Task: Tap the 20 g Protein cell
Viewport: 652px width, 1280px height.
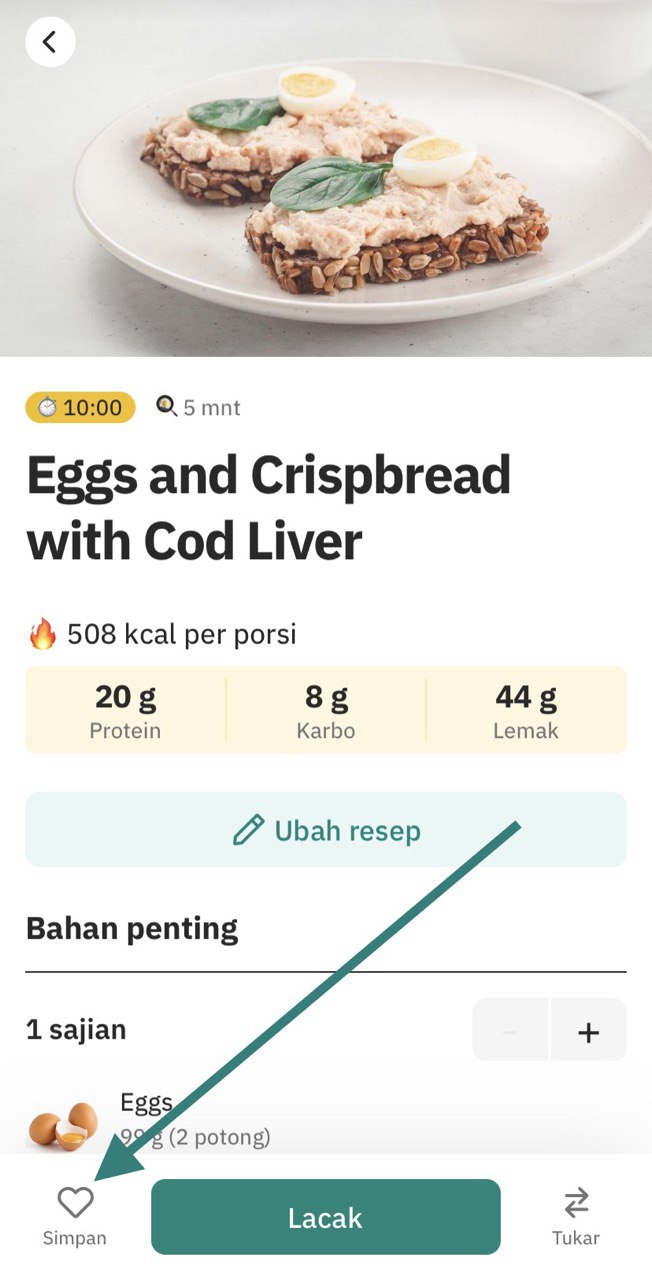Action: coord(125,711)
